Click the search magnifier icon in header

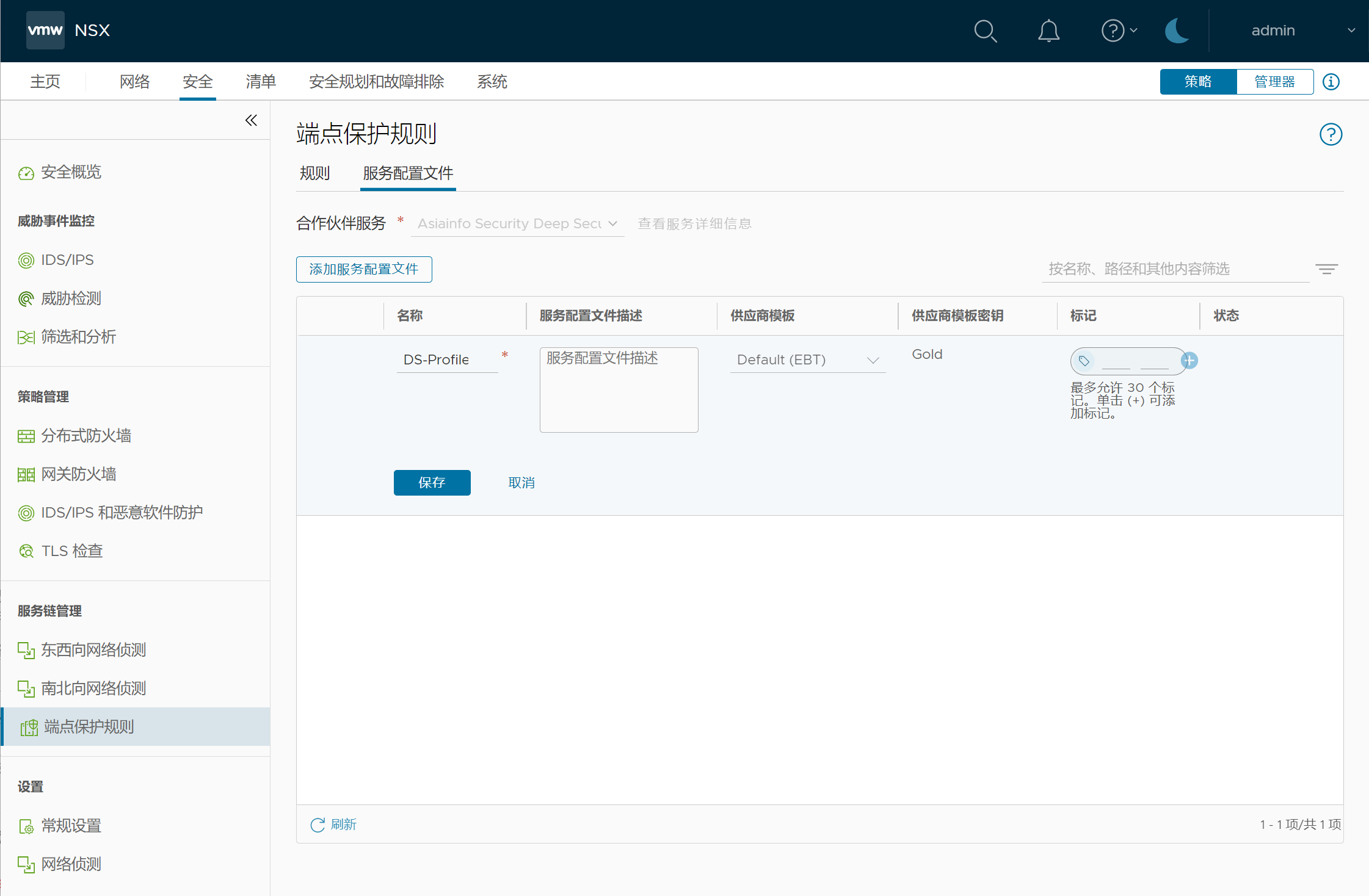(985, 31)
